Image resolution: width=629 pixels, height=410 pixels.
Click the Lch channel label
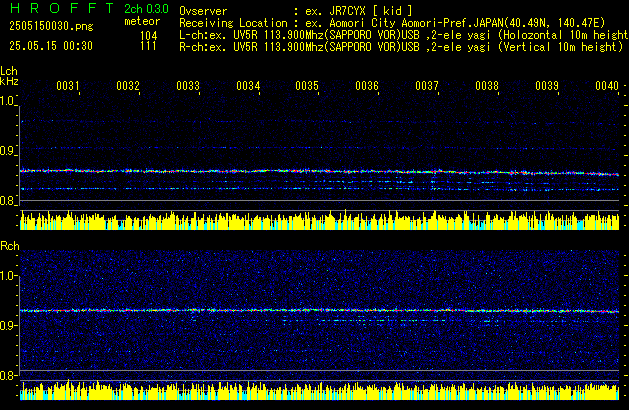coord(9,71)
